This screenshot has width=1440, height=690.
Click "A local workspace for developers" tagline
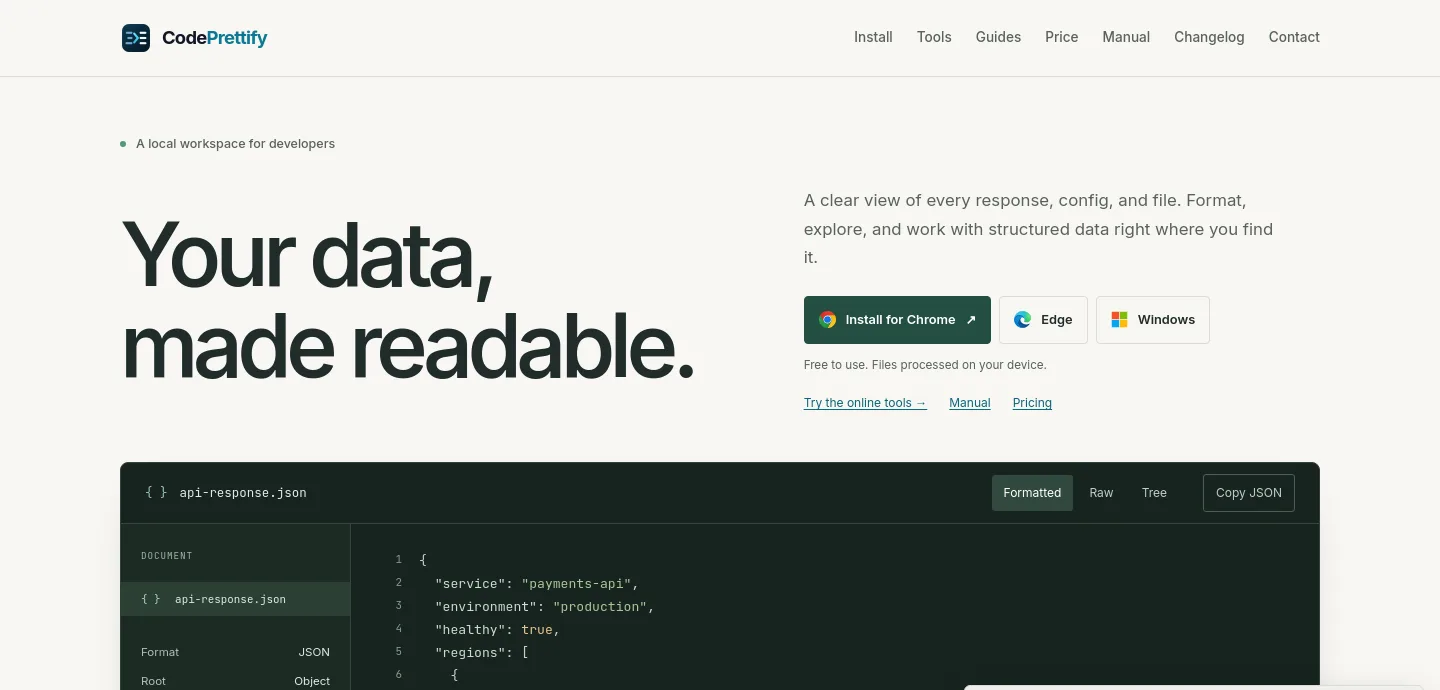tap(235, 144)
